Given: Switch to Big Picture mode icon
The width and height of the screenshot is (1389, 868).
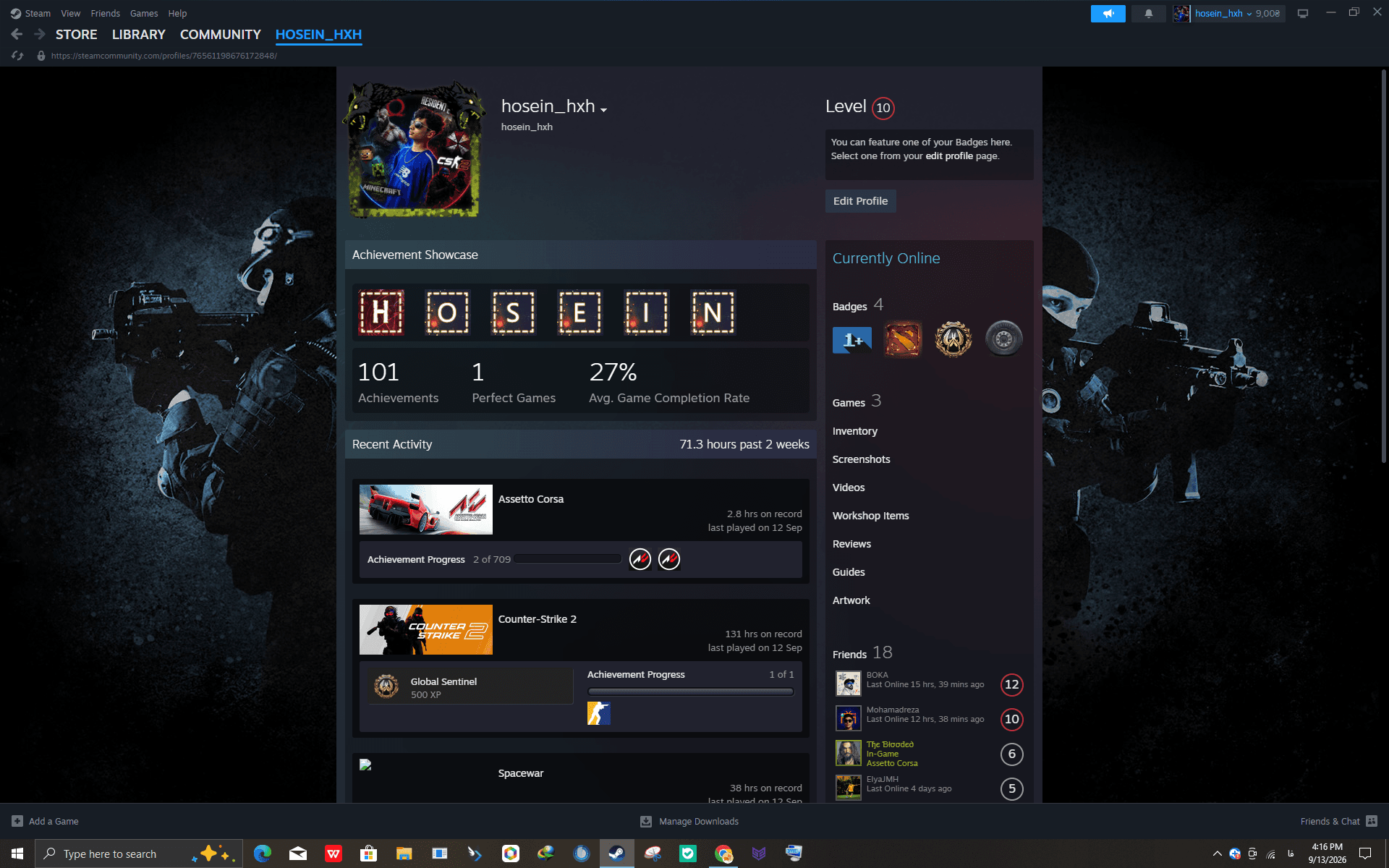Looking at the screenshot, I should (1302, 14).
